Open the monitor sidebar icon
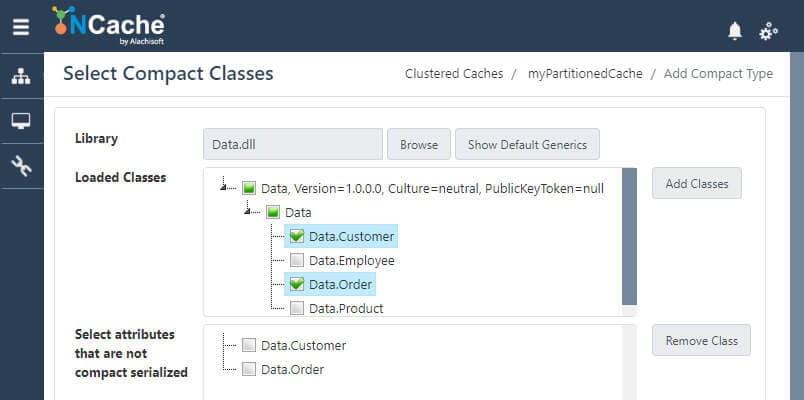Viewport: 804px width, 400px height. (21, 121)
